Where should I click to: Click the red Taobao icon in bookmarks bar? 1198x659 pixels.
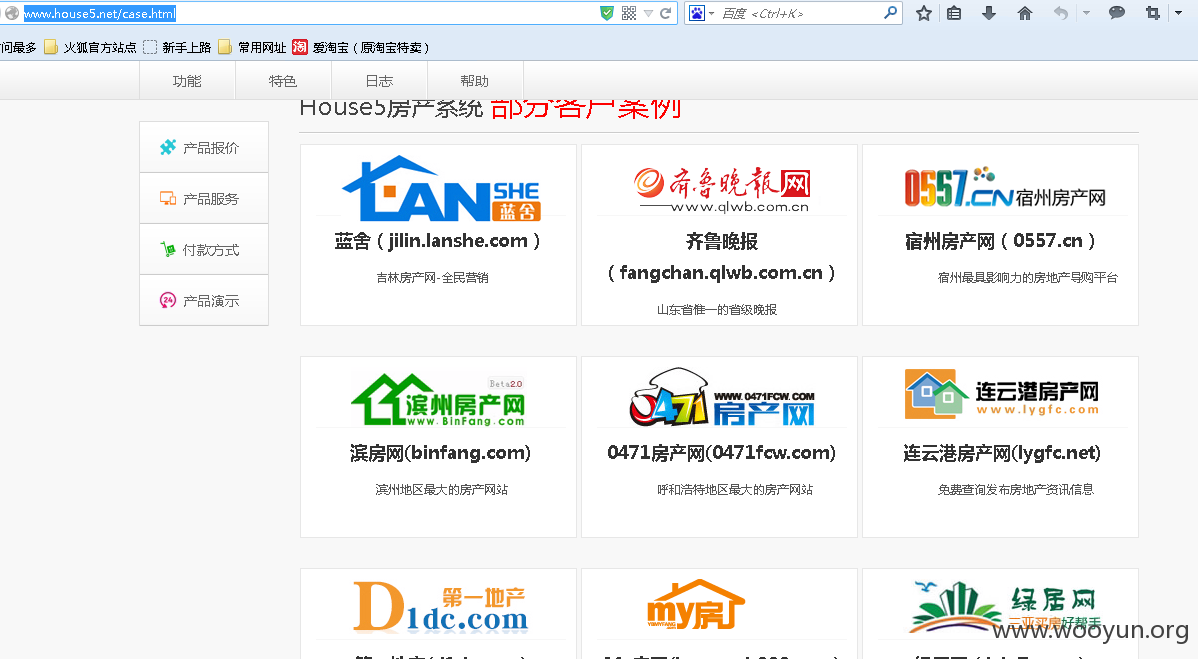click(x=300, y=47)
